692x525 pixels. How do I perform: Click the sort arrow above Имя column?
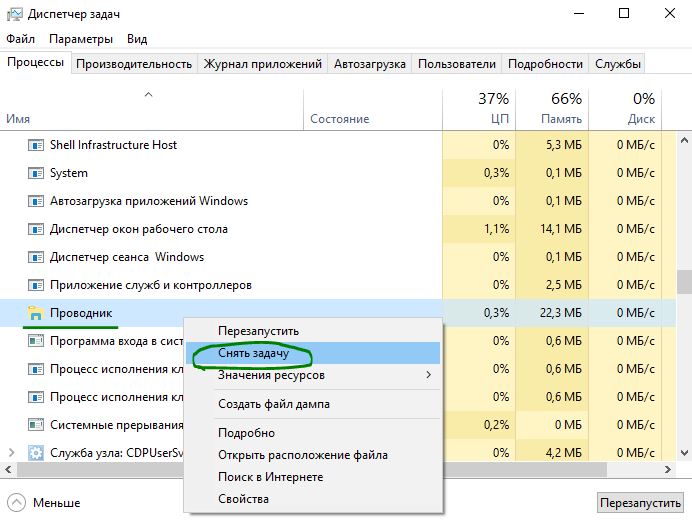point(149,94)
